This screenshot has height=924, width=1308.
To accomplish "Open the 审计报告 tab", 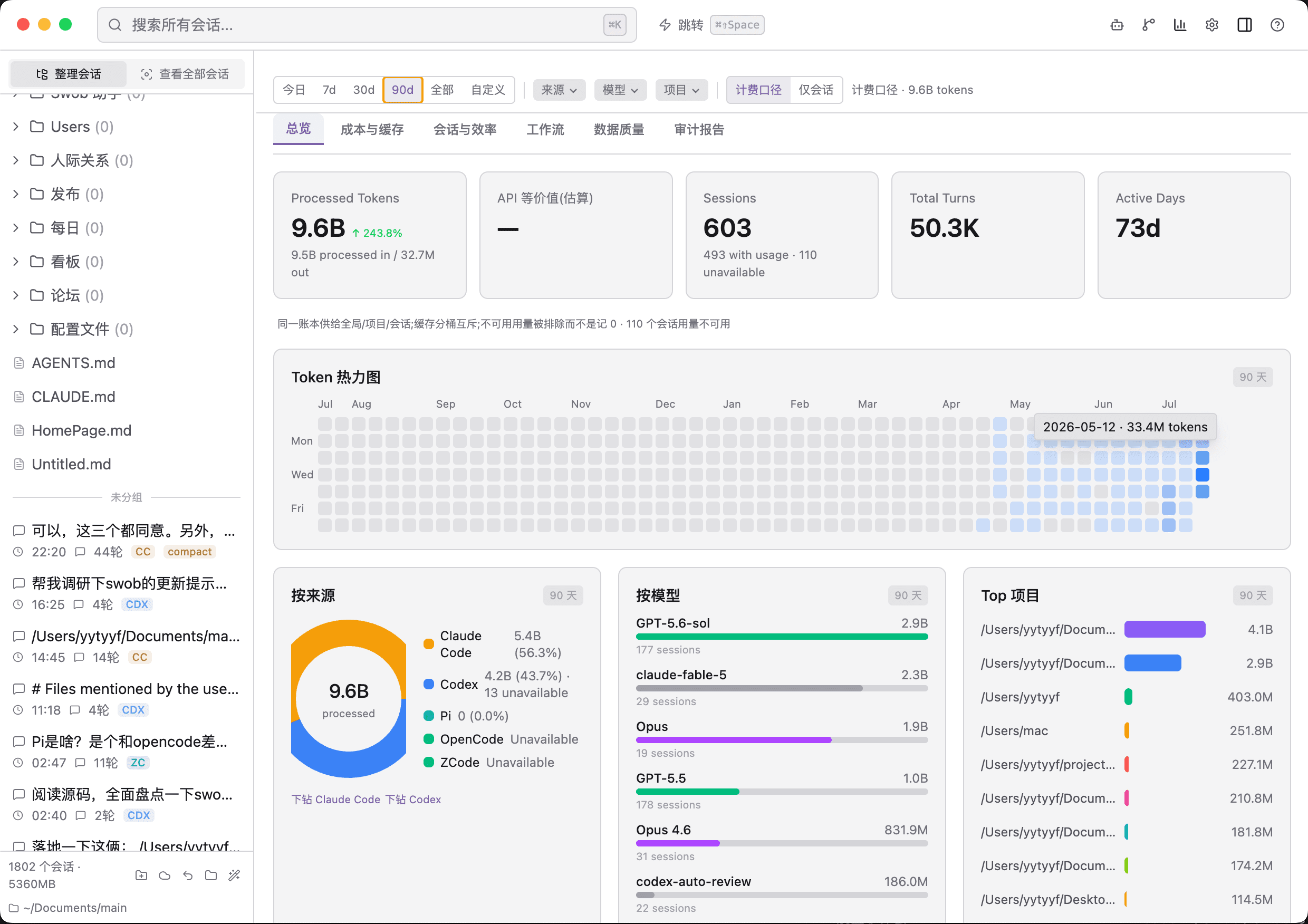I will (699, 130).
